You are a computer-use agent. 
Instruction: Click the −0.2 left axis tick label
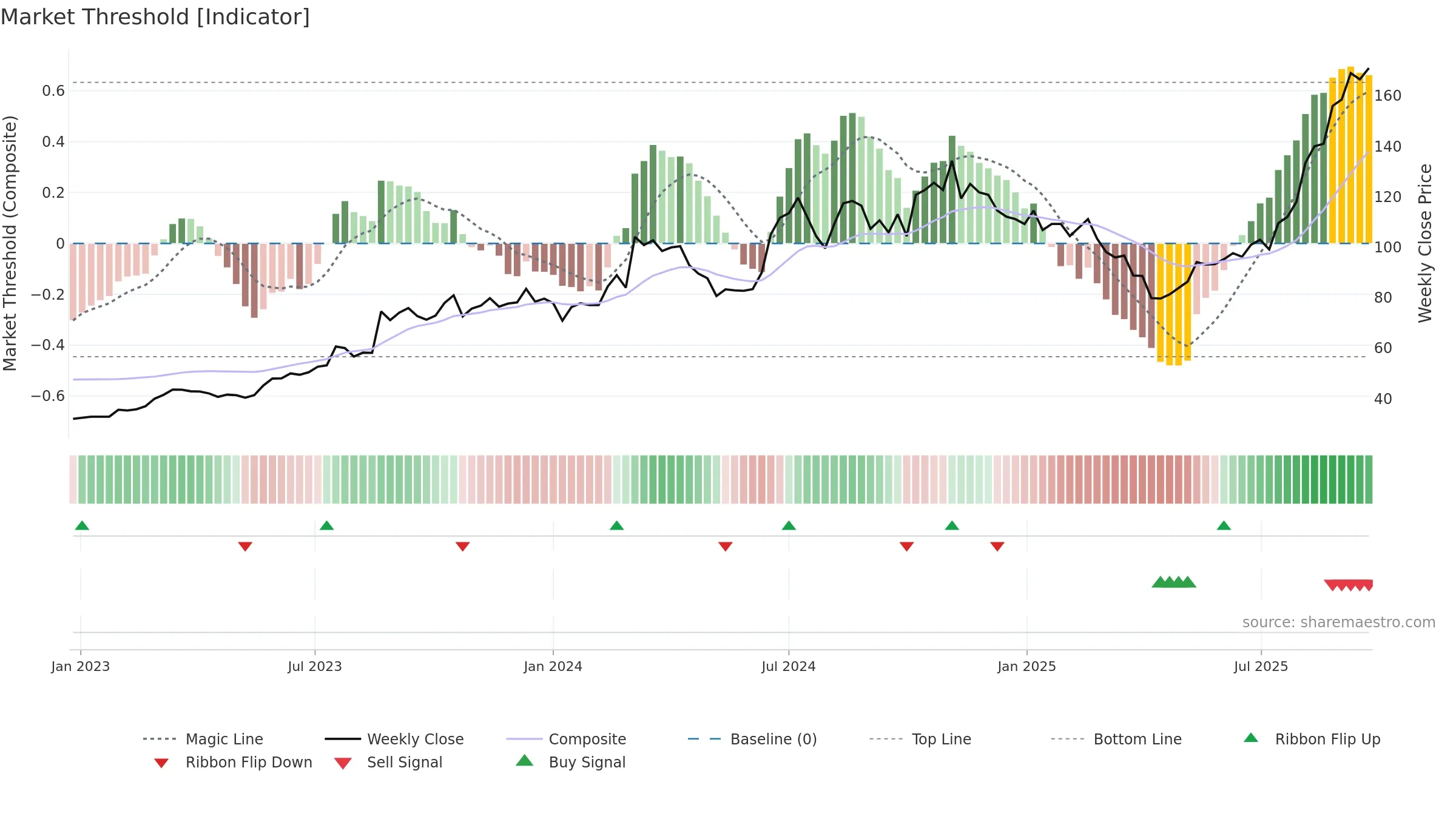(x=48, y=295)
